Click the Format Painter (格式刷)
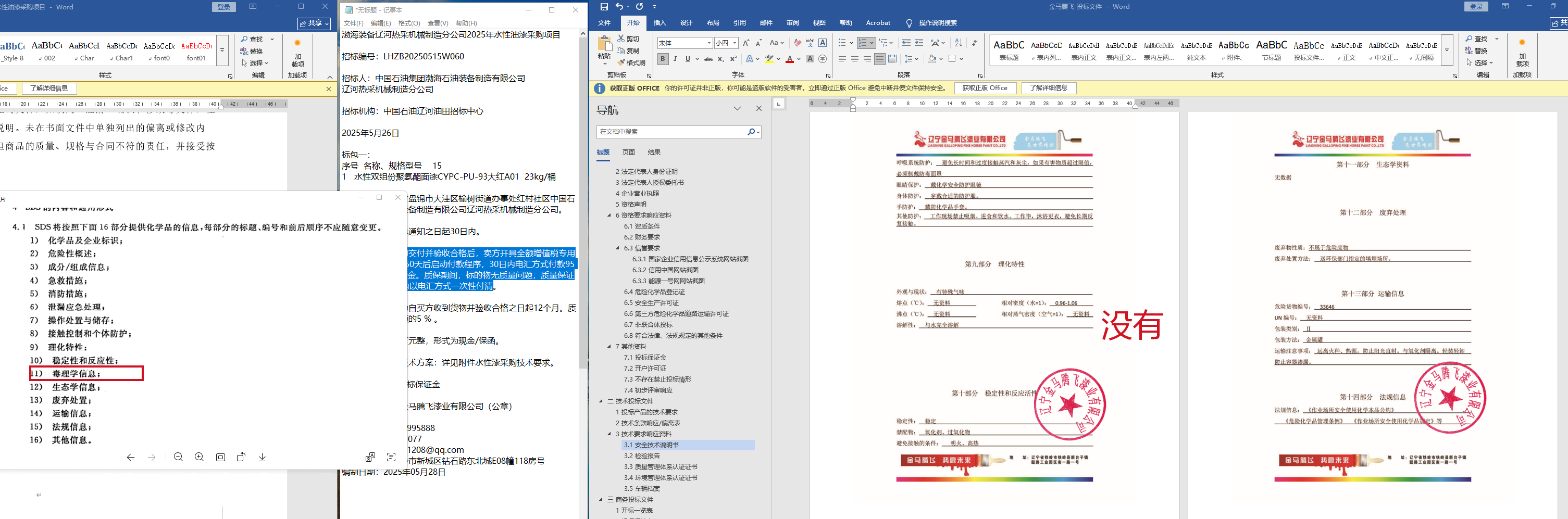1568x519 pixels. click(x=631, y=62)
